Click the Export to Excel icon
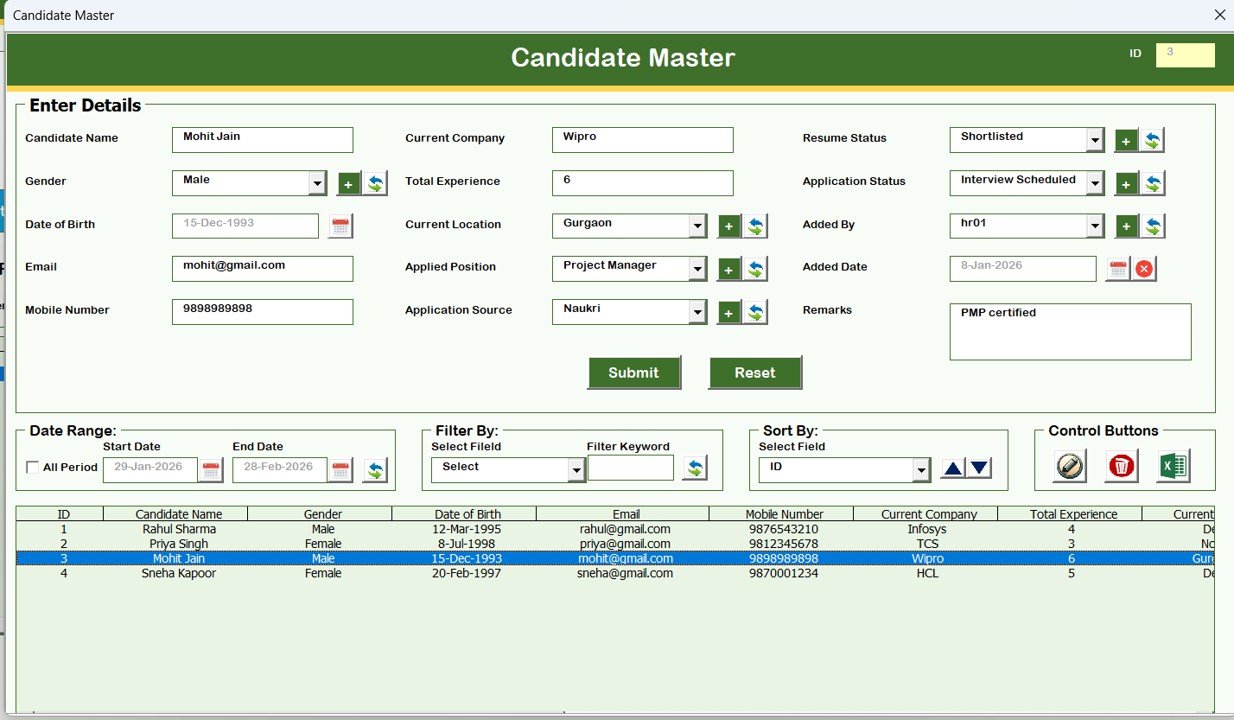The image size is (1234, 720). pyautogui.click(x=1172, y=466)
